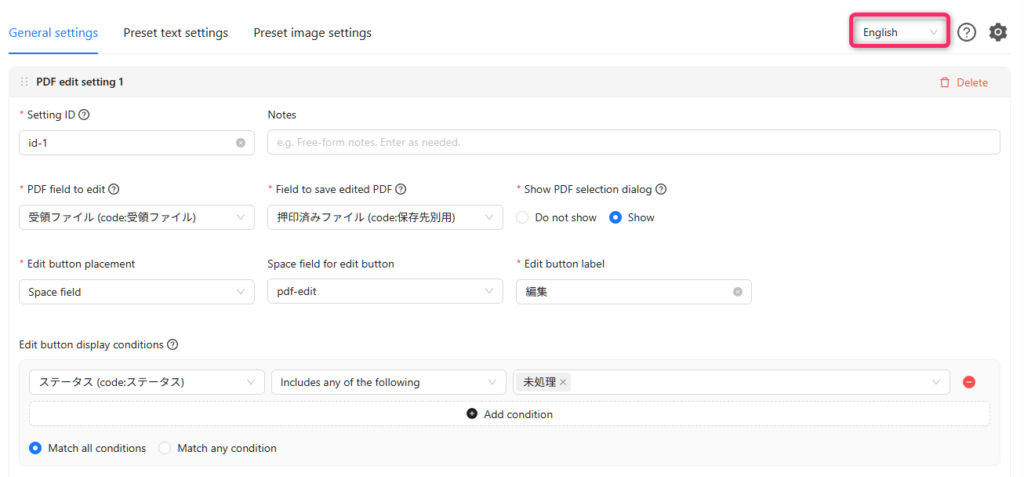Open the Includes any of the following dropdown
Image resolution: width=1024 pixels, height=477 pixels.
[389, 382]
